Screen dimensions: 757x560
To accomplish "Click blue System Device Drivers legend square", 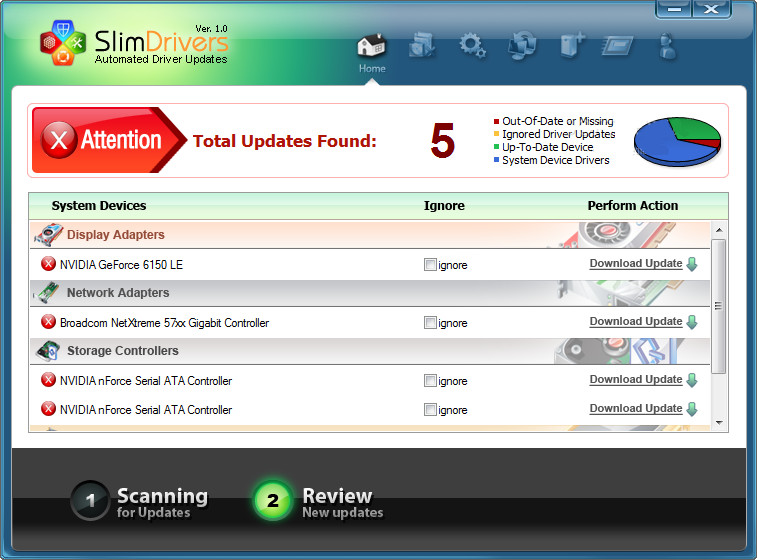I will (x=496, y=160).
